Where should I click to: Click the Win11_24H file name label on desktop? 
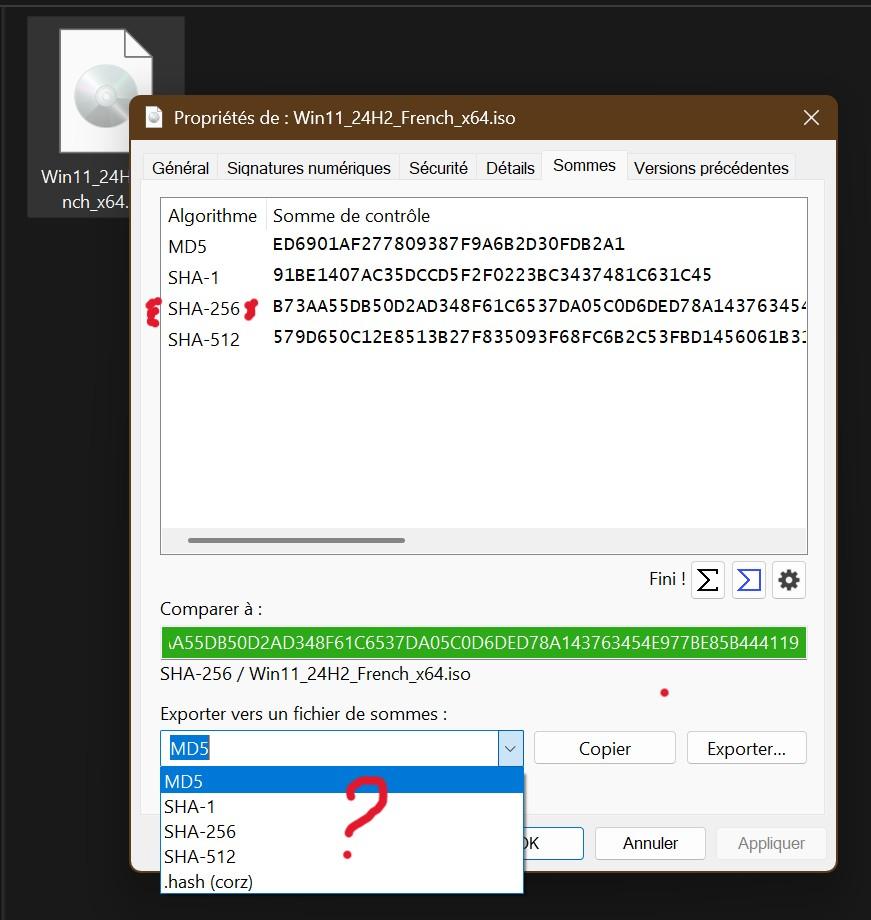[x=85, y=189]
